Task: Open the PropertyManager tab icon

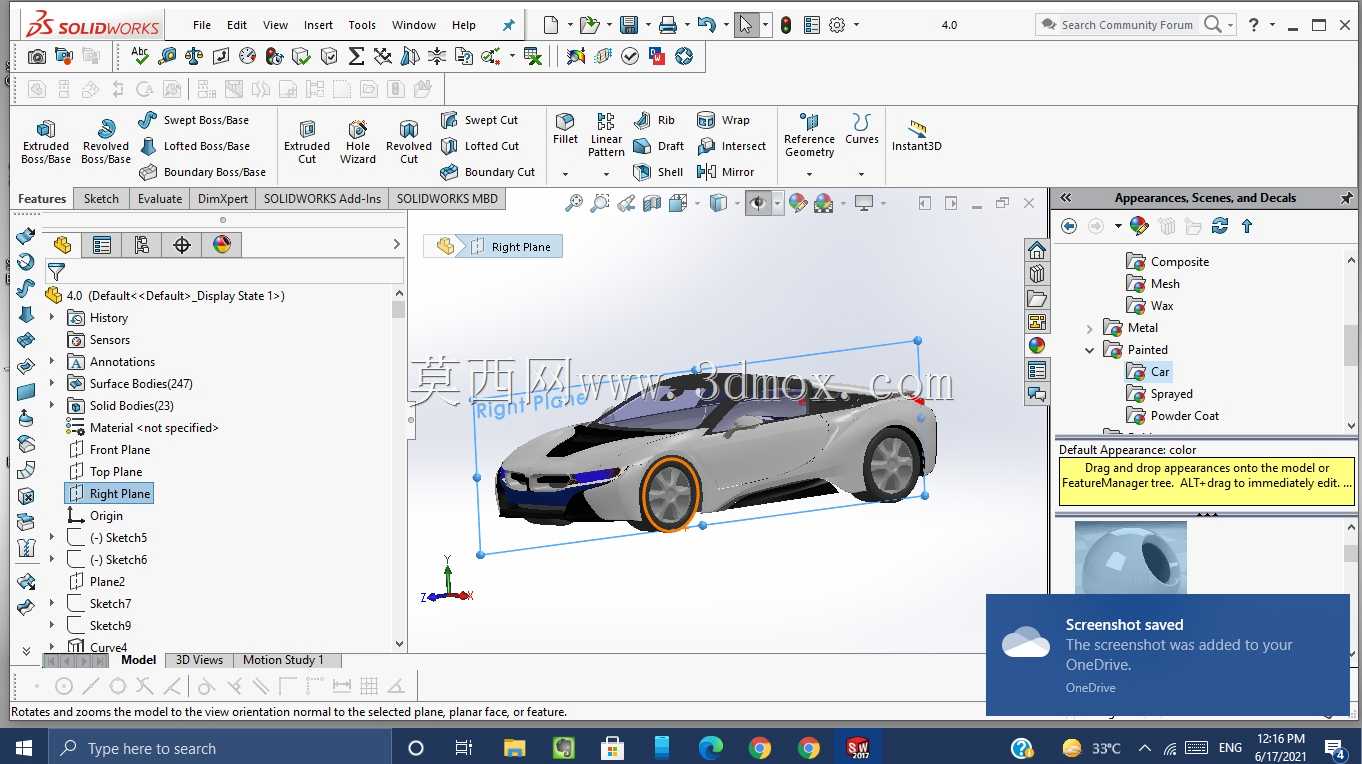Action: click(102, 245)
